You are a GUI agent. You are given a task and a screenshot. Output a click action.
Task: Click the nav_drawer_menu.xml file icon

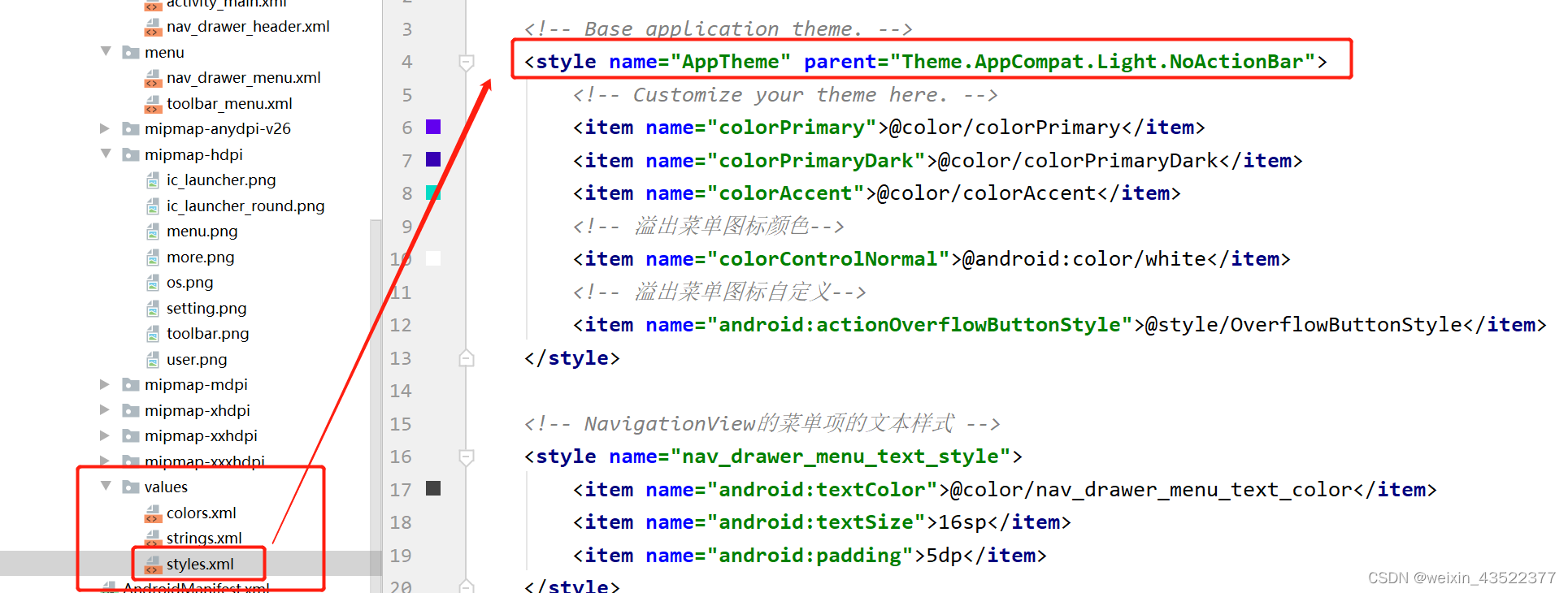click(153, 79)
